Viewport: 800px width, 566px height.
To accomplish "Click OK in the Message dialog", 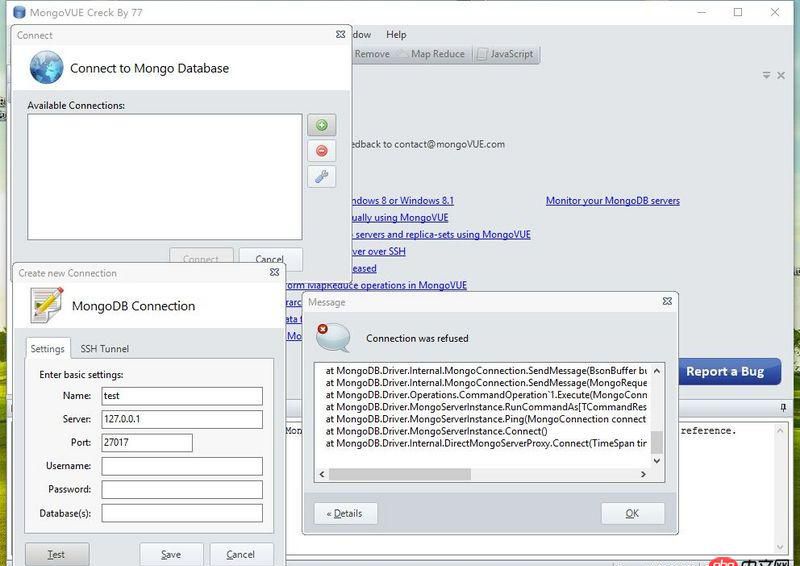I will (x=633, y=513).
